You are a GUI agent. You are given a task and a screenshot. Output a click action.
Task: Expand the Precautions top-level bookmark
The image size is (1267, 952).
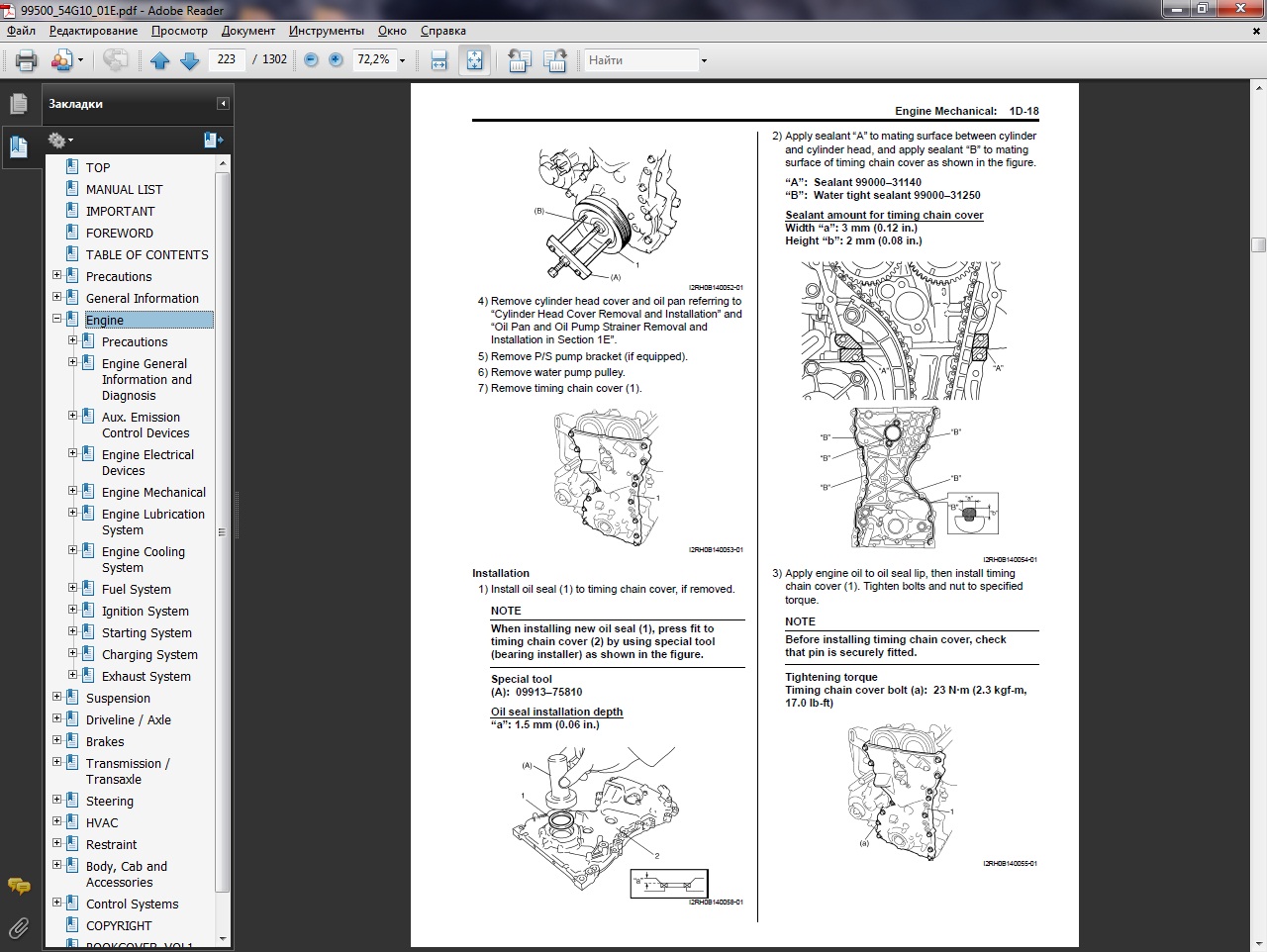[56, 275]
